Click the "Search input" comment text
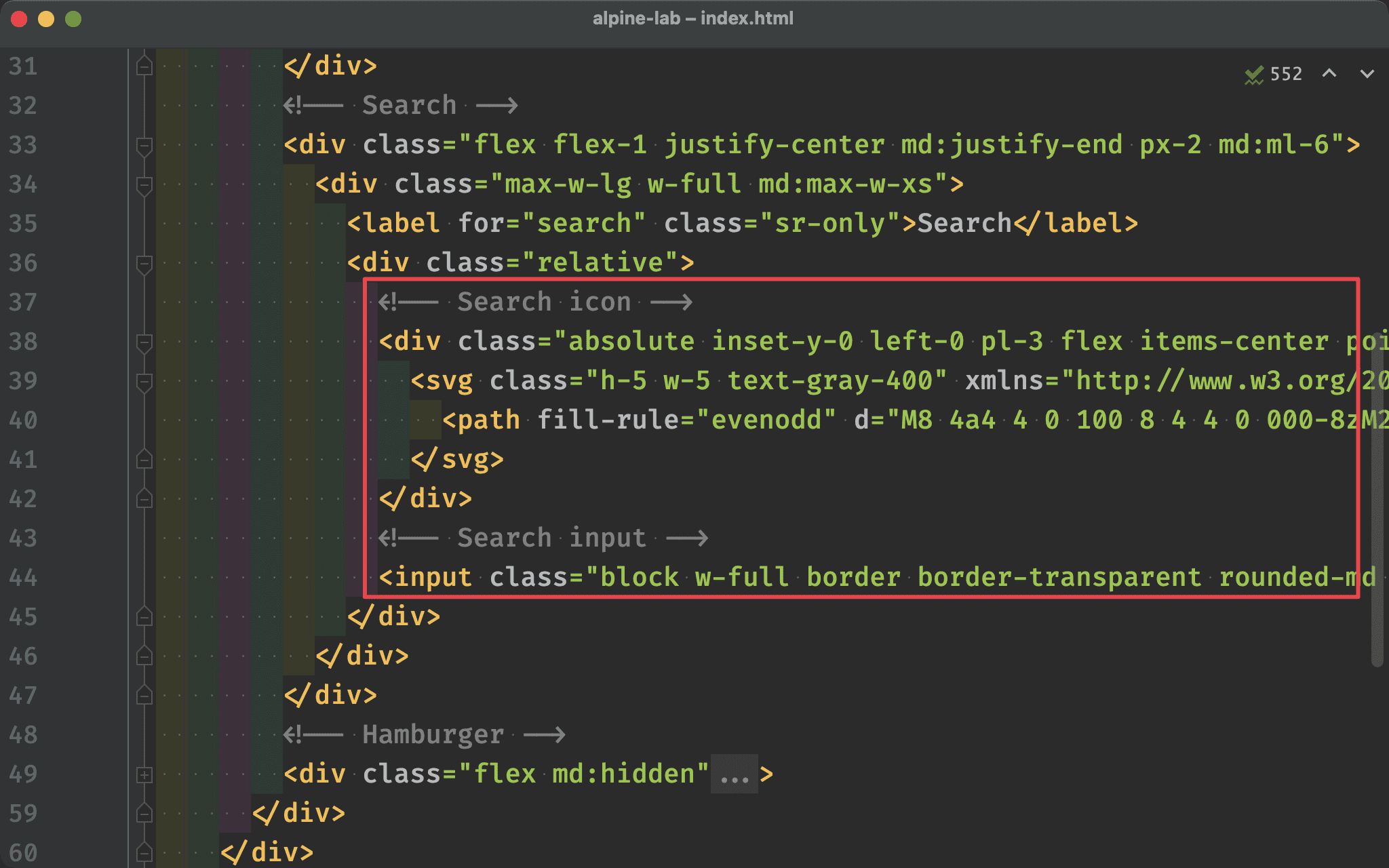 (x=551, y=538)
